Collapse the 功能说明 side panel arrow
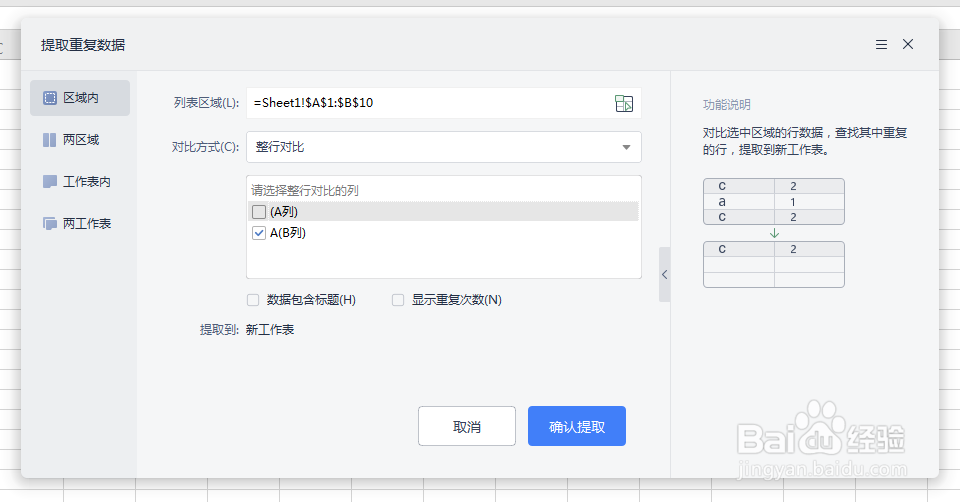Image resolution: width=960 pixels, height=502 pixels. (x=664, y=274)
